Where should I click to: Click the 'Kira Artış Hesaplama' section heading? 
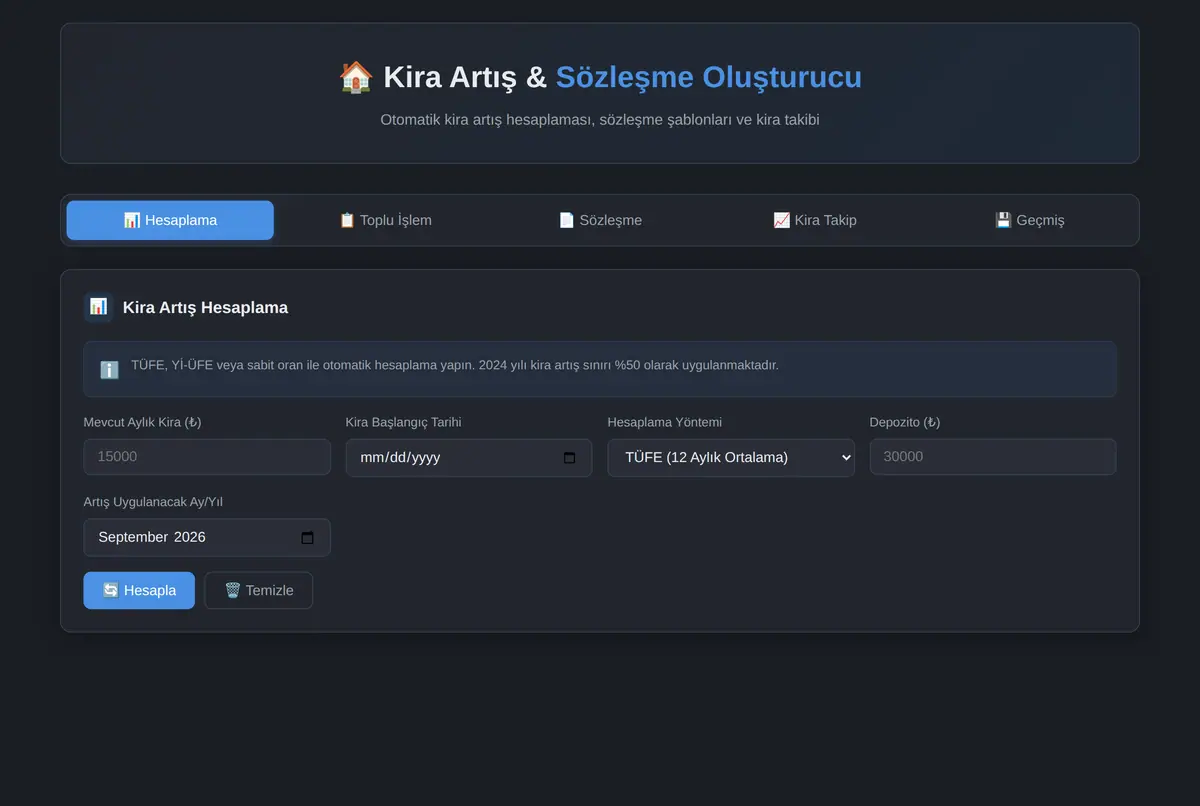click(205, 307)
